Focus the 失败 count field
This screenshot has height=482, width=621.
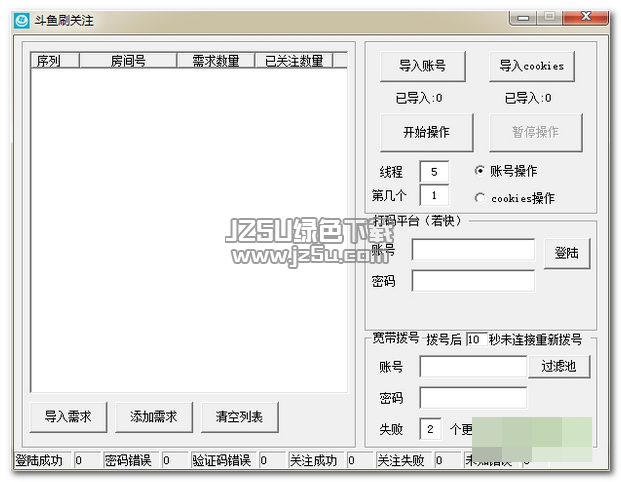tap(430, 429)
